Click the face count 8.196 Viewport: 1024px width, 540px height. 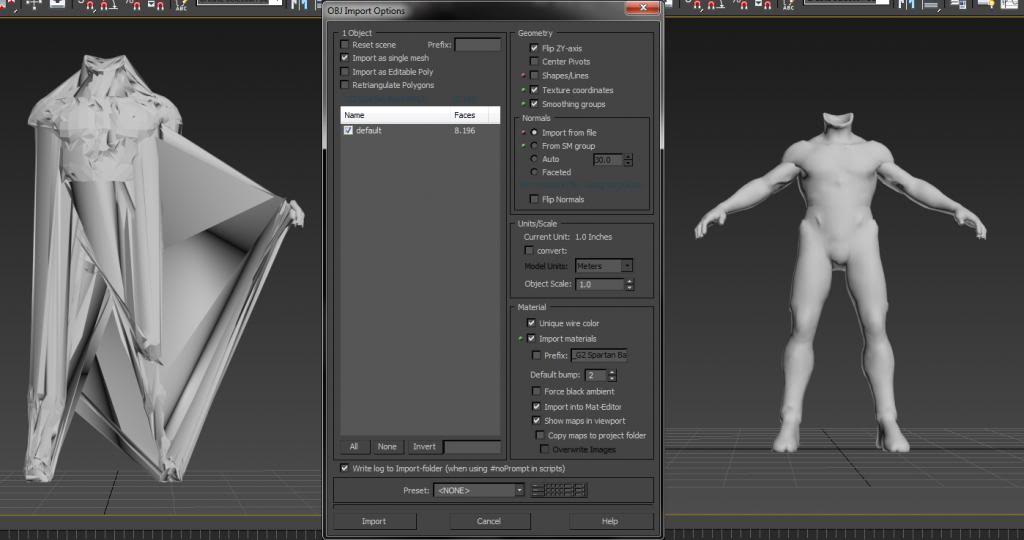[465, 131]
